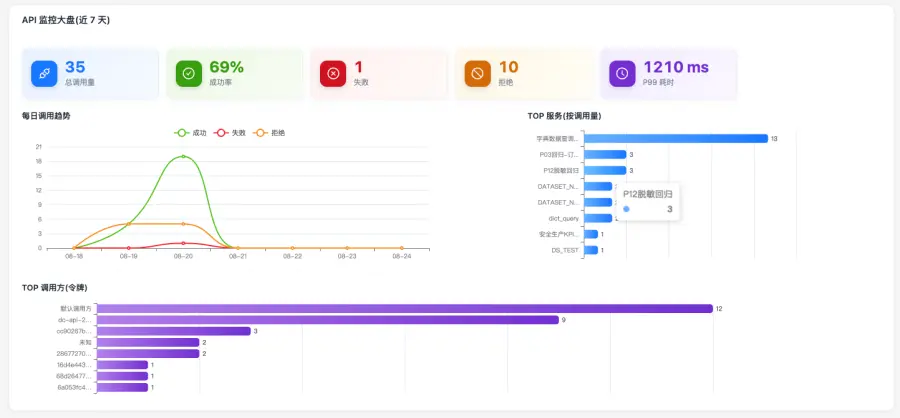Click the 安全生产KPI blue bar

click(591, 234)
